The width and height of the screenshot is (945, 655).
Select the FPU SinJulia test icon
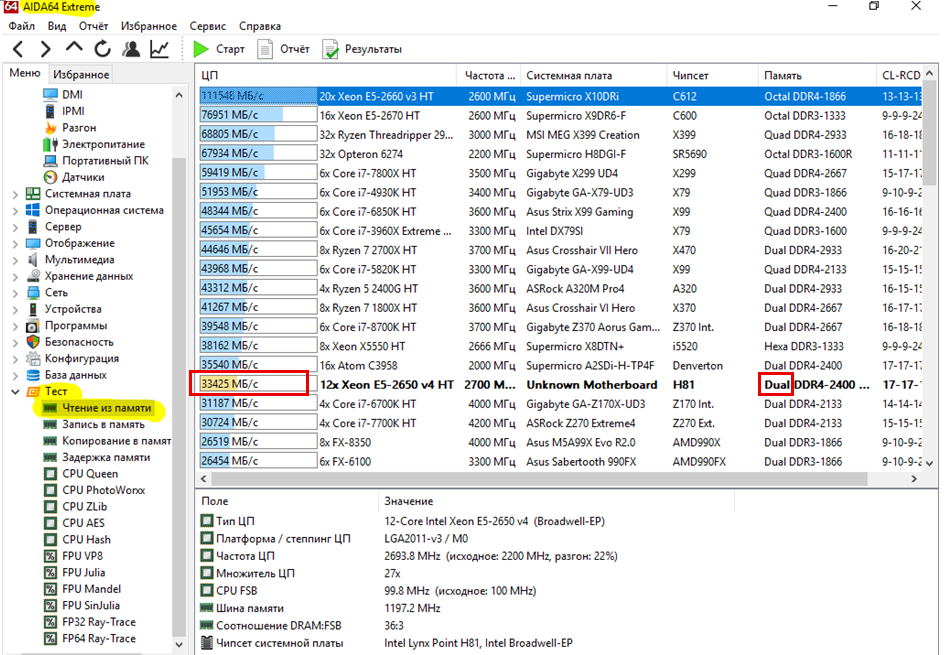tap(51, 605)
